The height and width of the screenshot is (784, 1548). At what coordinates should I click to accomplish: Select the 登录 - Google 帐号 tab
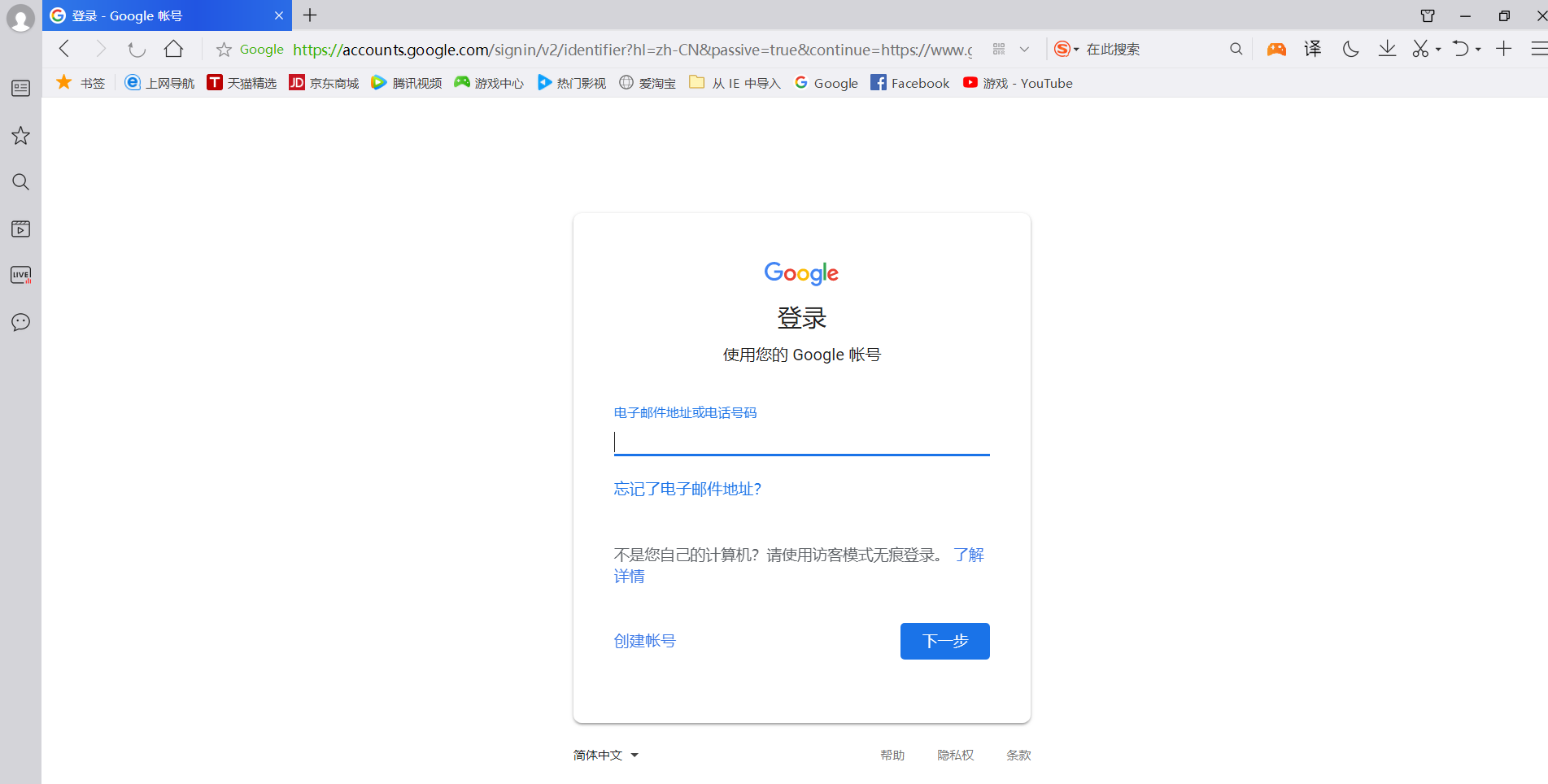click(167, 15)
